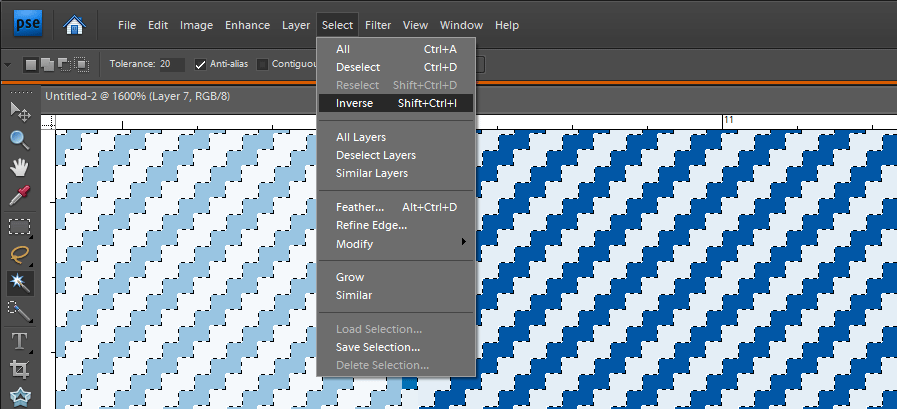Screen dimensions: 897x409
Task: Click Refine Edge in the menu
Action: point(371,225)
